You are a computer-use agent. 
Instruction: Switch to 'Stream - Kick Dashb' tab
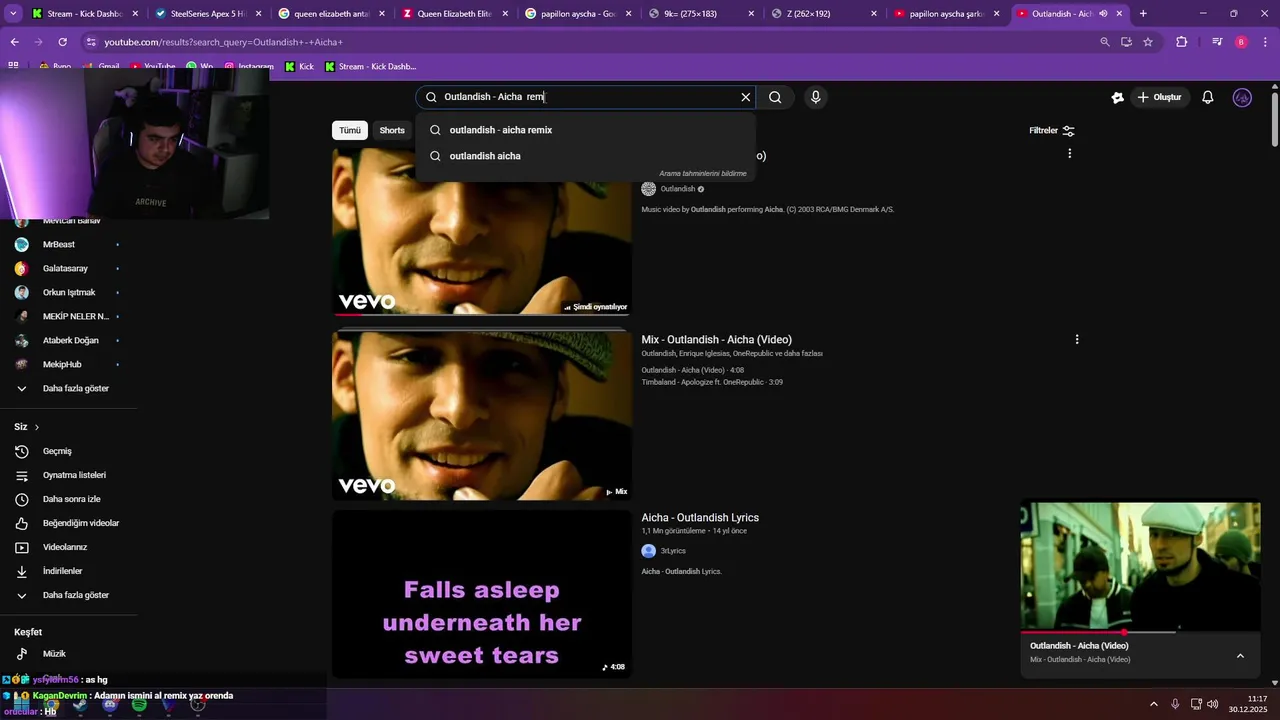click(x=85, y=14)
